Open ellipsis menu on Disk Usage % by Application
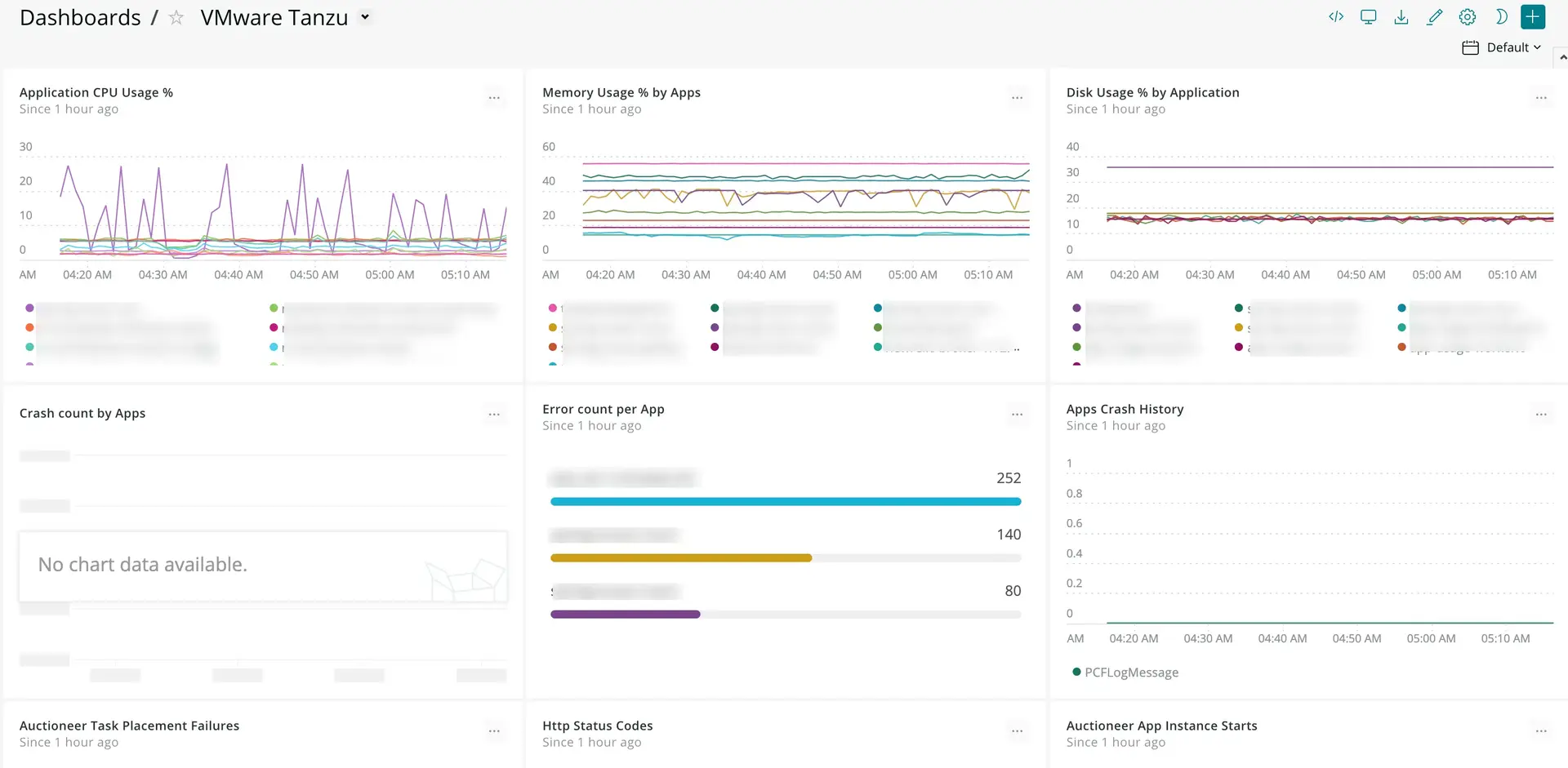Viewport: 1568px width, 768px height. (x=1541, y=98)
